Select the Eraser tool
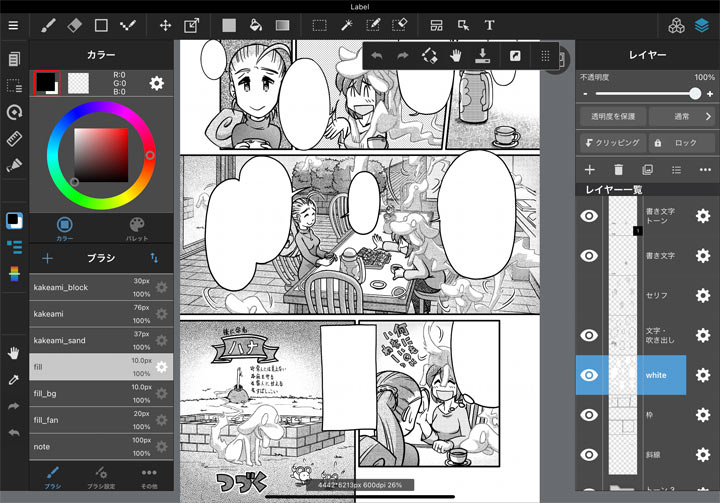Viewport: 720px width, 503px height. [x=74, y=25]
